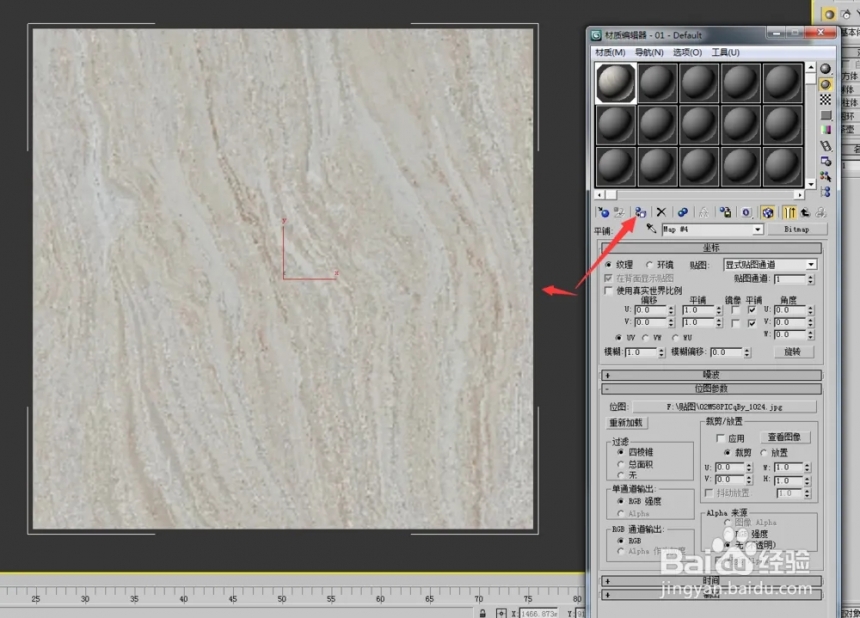This screenshot has width=860, height=618.
Task: Click selection lock icon in status bar
Action: click(483, 613)
